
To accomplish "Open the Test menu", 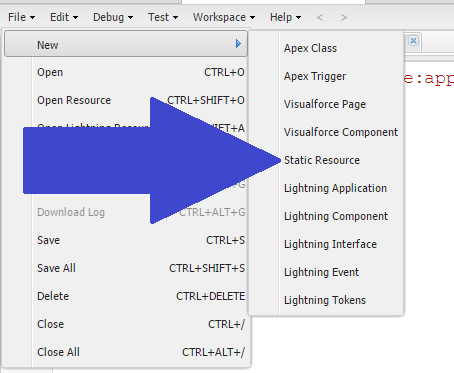I will [x=163, y=17].
